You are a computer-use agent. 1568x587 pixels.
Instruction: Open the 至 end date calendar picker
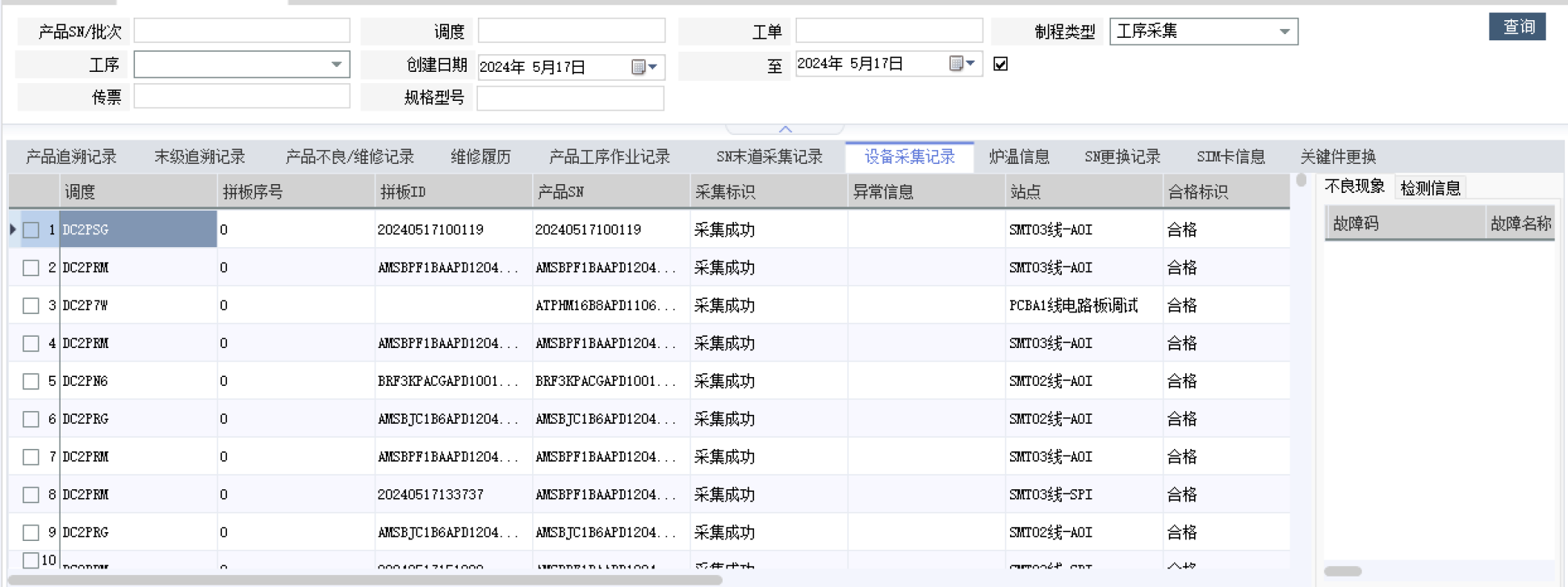(962, 64)
